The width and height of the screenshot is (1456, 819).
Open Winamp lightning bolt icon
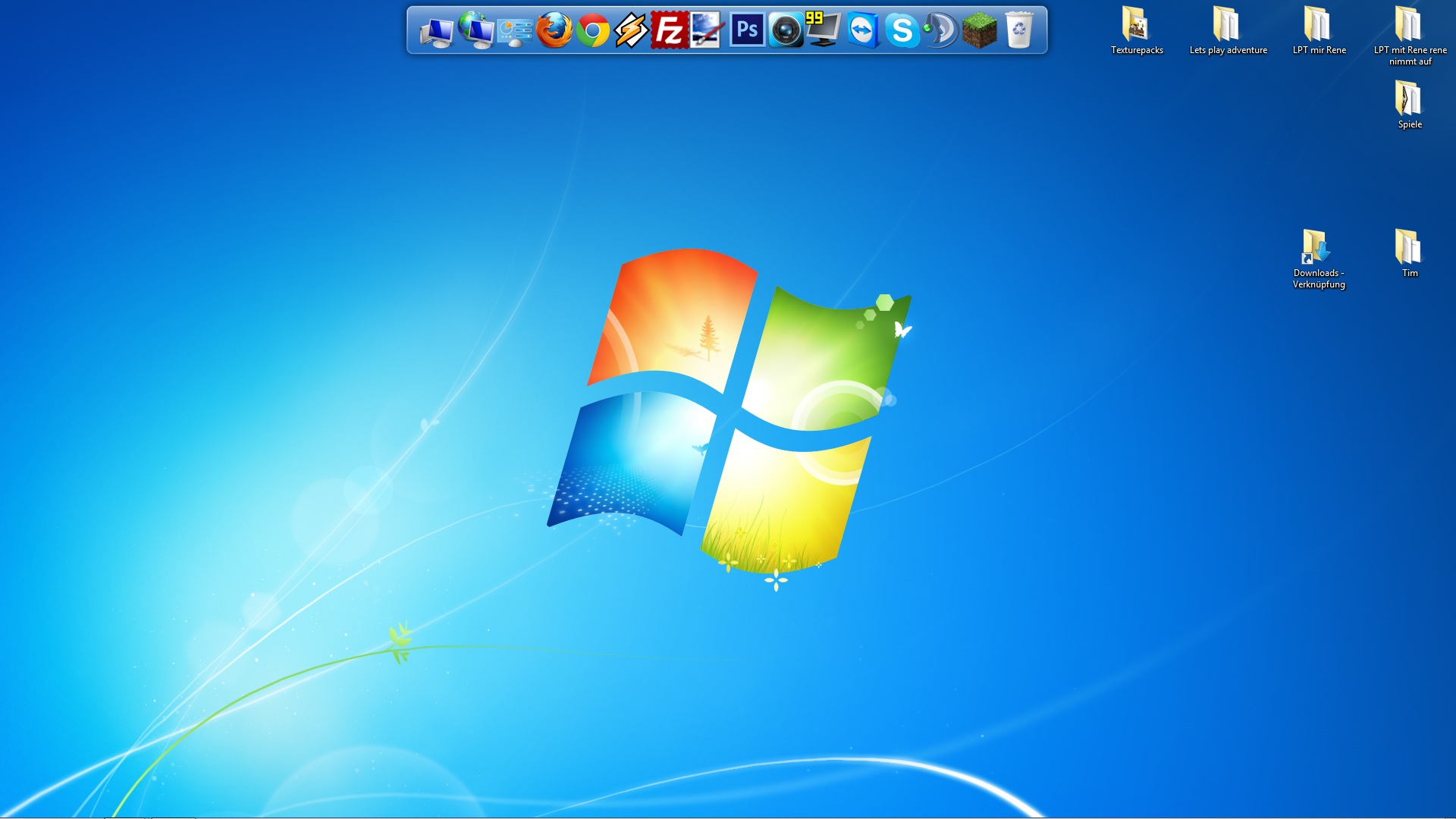(x=631, y=31)
